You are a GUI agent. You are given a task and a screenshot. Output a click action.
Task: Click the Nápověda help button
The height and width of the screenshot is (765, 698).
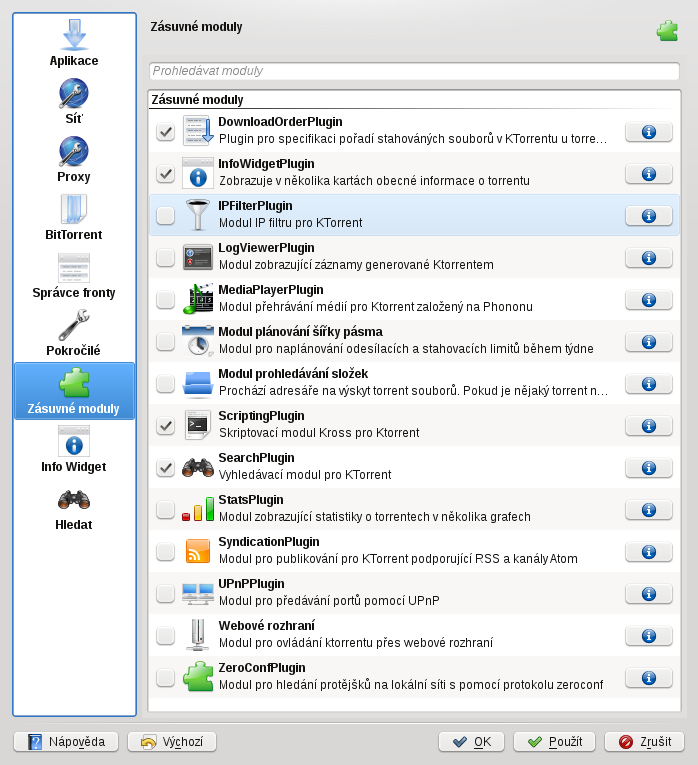pos(66,742)
